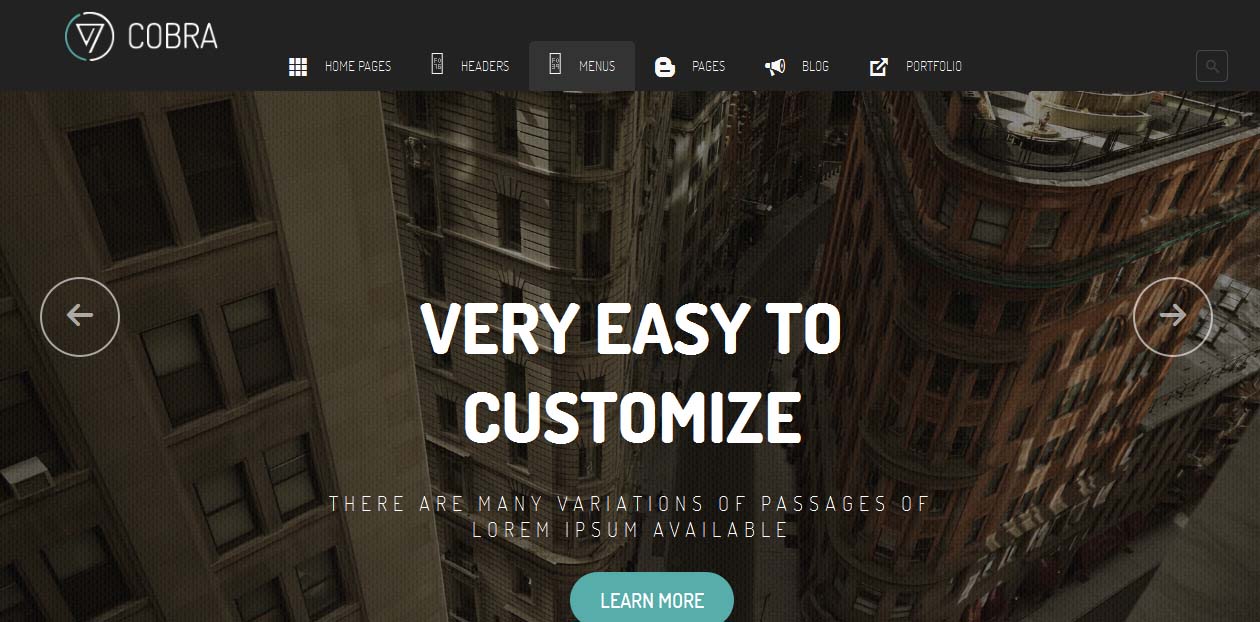Click the grid icon beside Home Pages

click(x=298, y=67)
